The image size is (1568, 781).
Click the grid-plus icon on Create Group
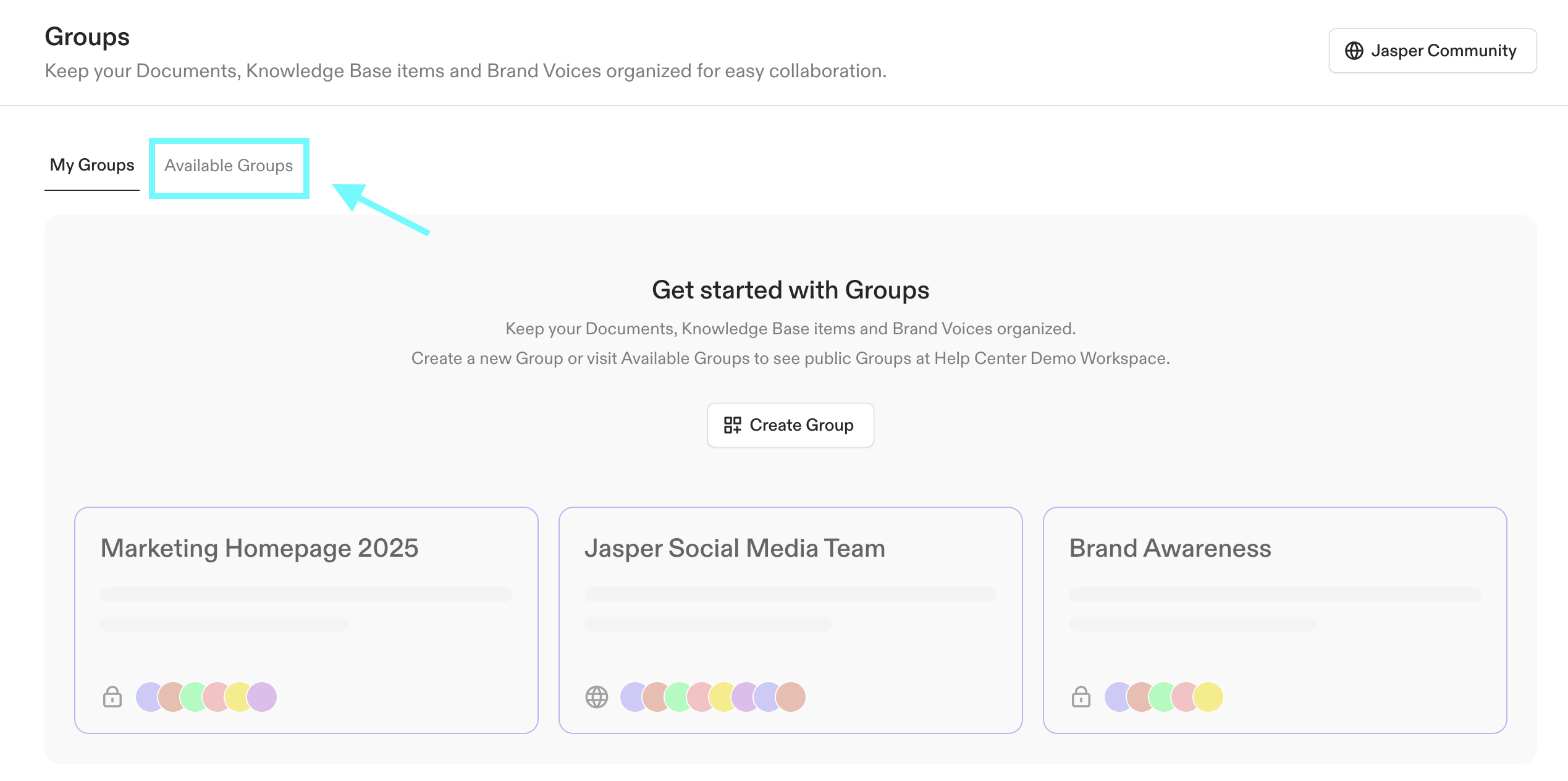tap(732, 425)
